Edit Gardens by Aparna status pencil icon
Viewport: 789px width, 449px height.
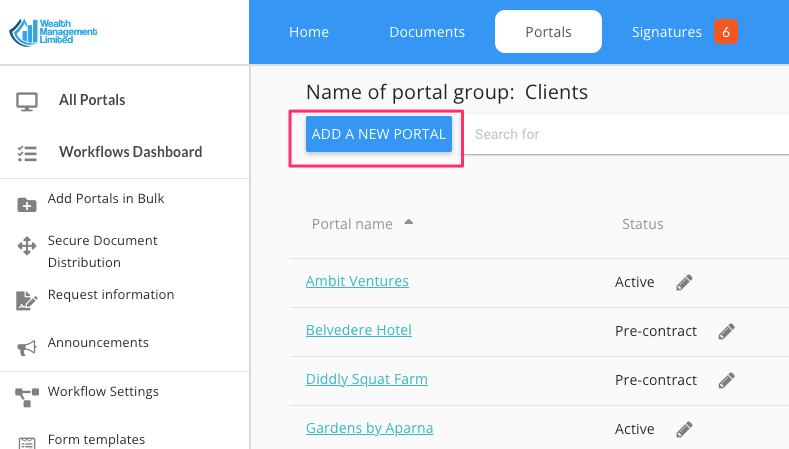click(x=684, y=429)
